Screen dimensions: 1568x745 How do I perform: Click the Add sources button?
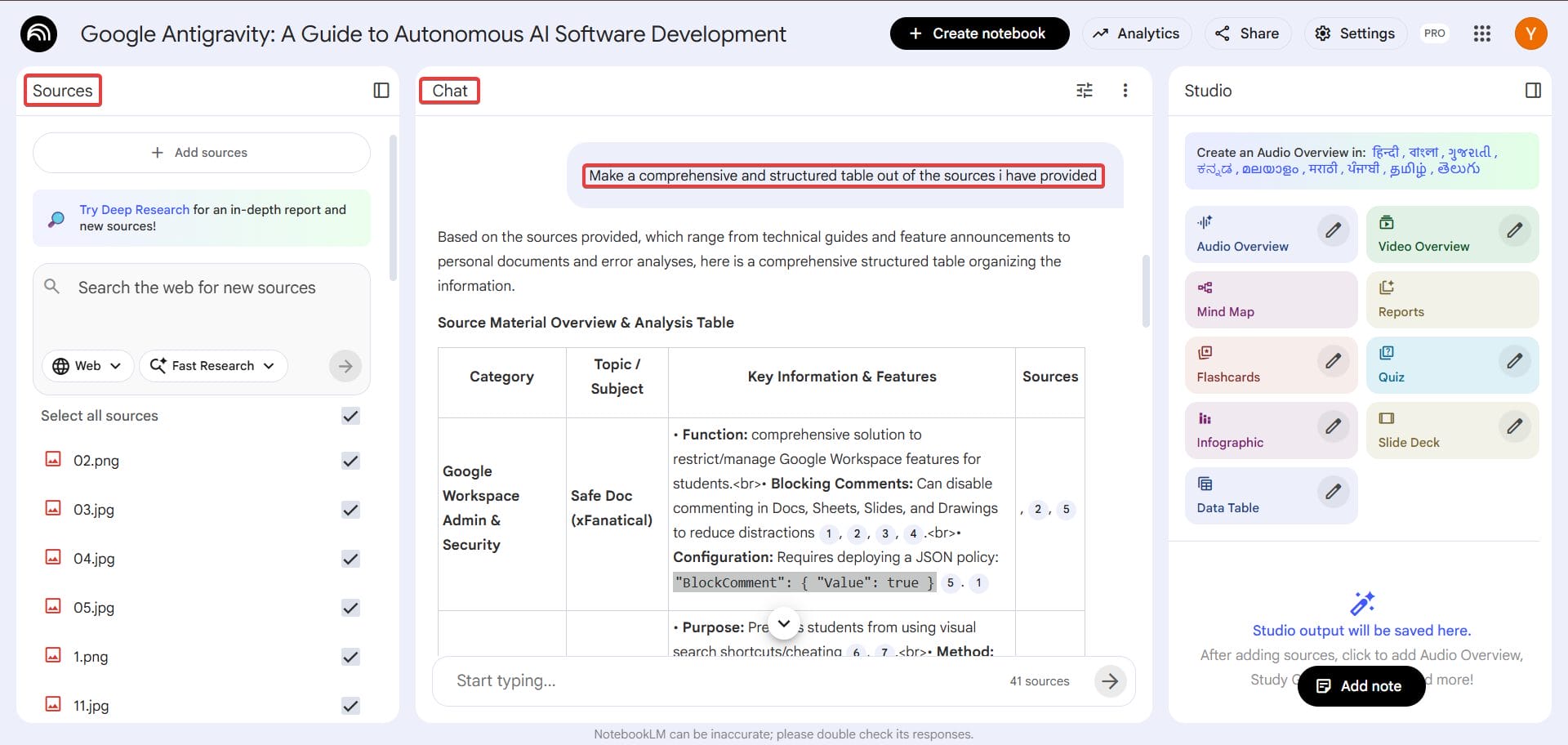click(201, 153)
